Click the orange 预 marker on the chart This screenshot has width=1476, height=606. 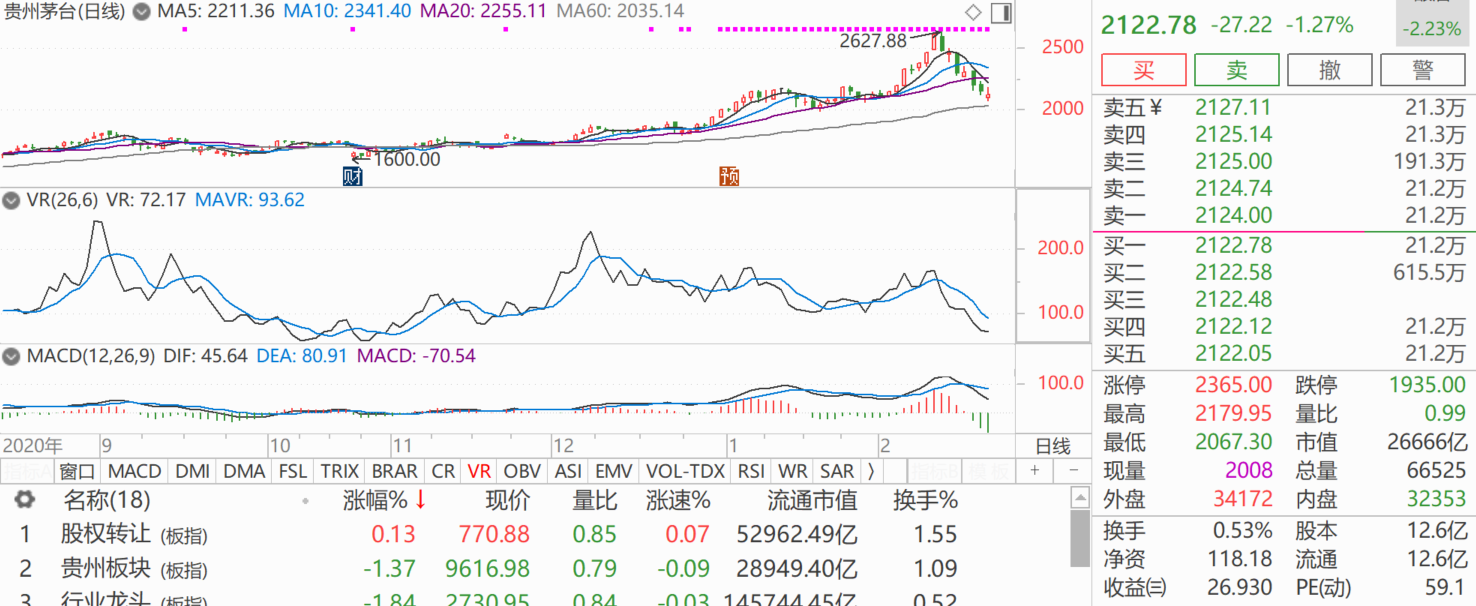729,177
